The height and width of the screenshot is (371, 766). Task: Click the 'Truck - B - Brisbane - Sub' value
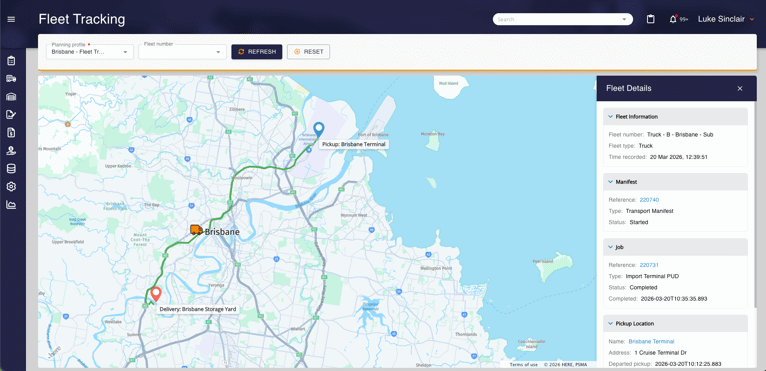[x=680, y=134]
